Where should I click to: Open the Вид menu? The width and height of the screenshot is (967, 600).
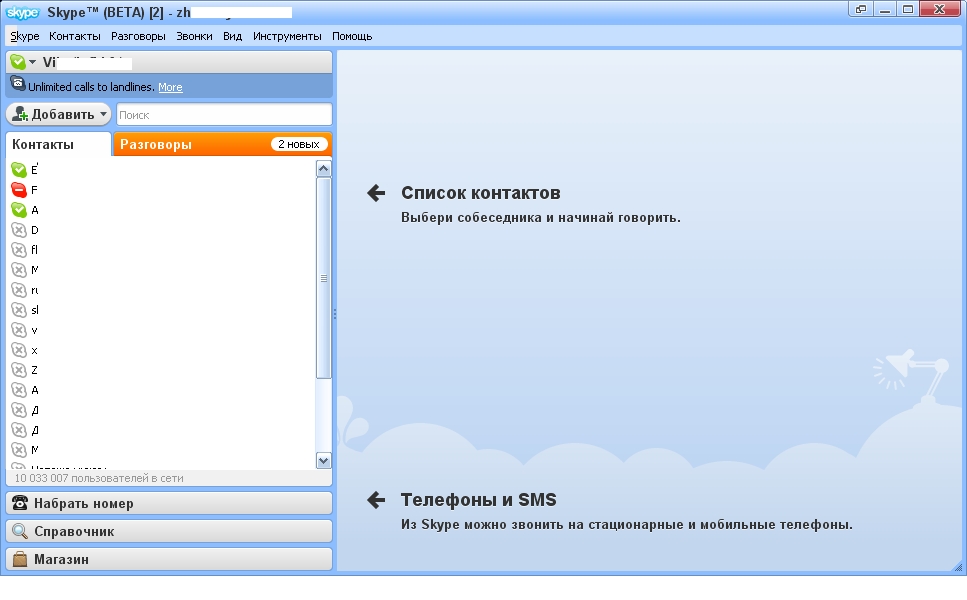point(232,36)
